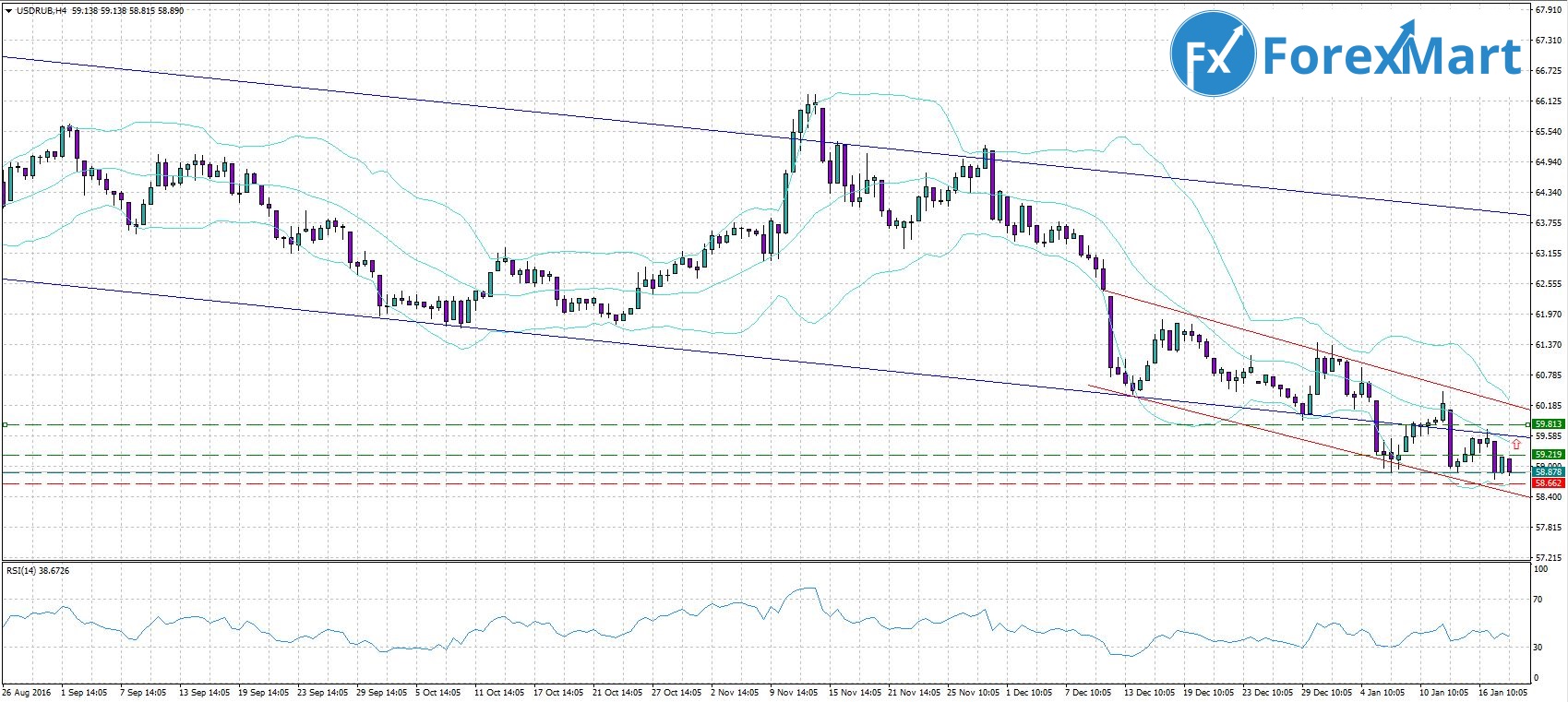The height and width of the screenshot is (702, 1568).
Task: Click the 13 Dec 10:05 time label
Action: tap(1148, 691)
